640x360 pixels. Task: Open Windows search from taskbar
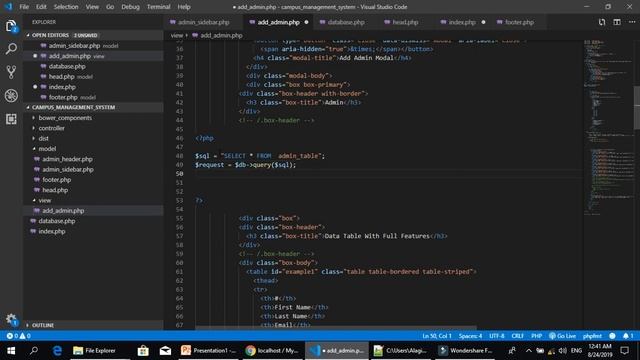[x=34, y=351]
